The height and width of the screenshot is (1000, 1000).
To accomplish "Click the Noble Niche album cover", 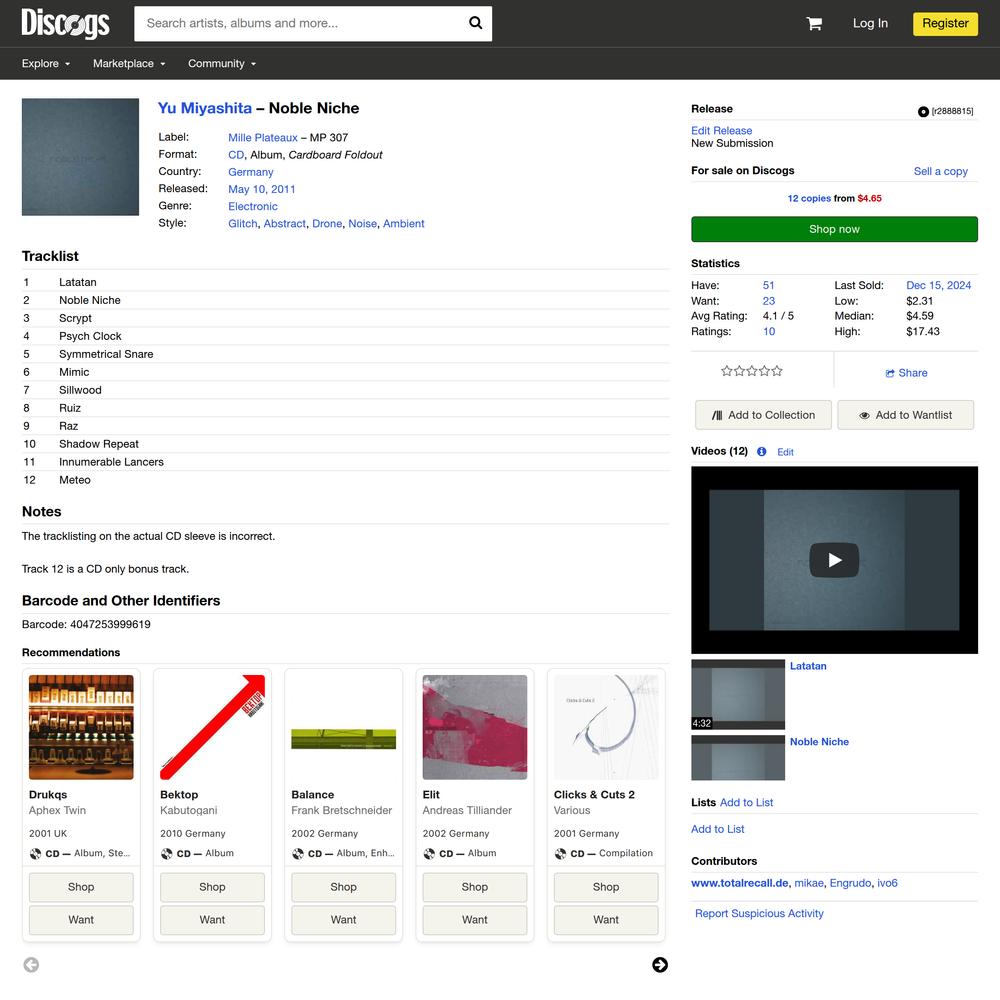I will 80,157.
